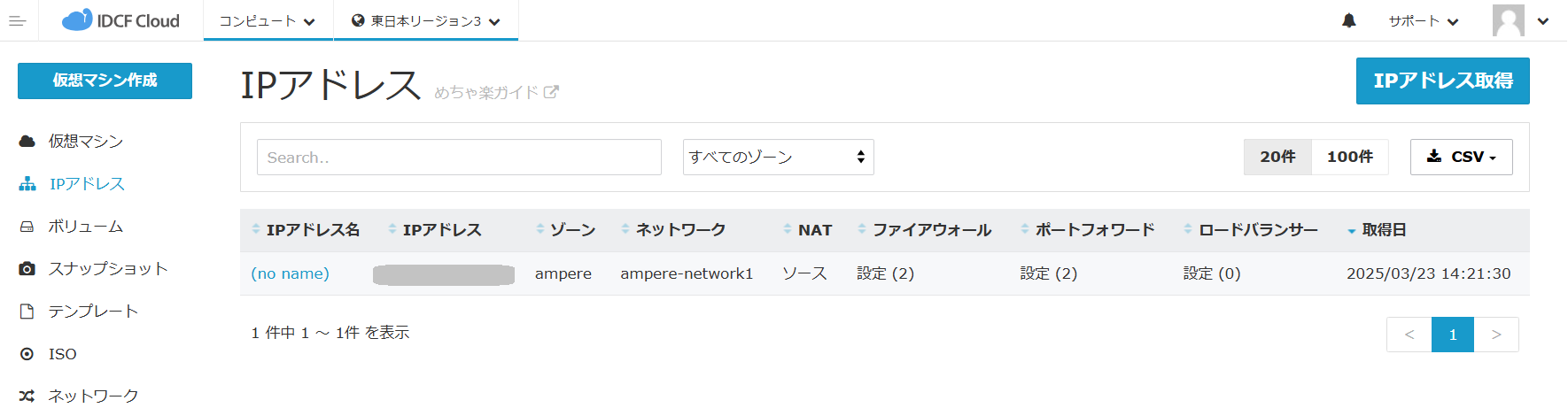Open ボリューム in the sidebar
The image size is (1568, 408).
tap(85, 227)
